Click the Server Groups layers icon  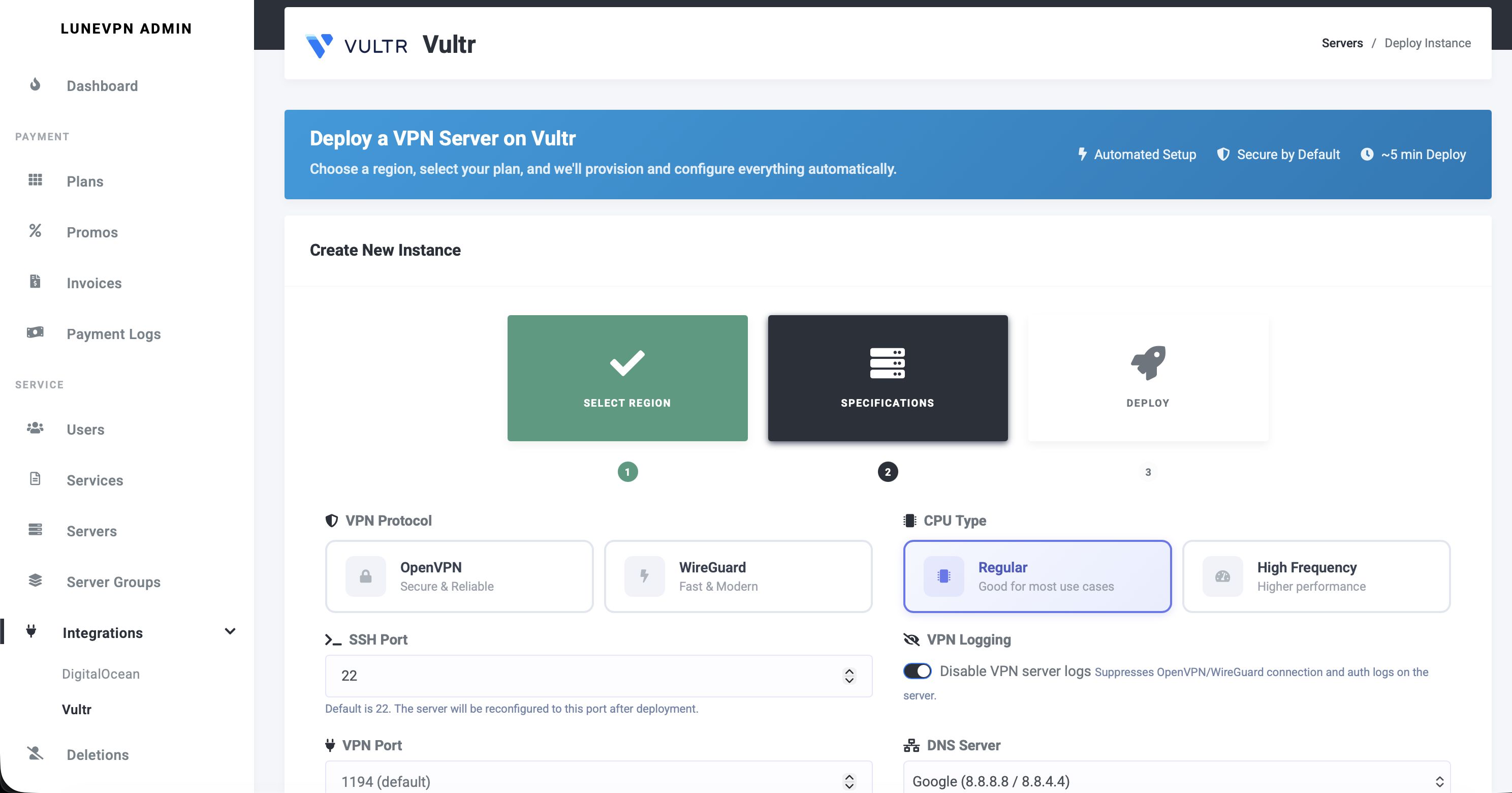pos(35,581)
